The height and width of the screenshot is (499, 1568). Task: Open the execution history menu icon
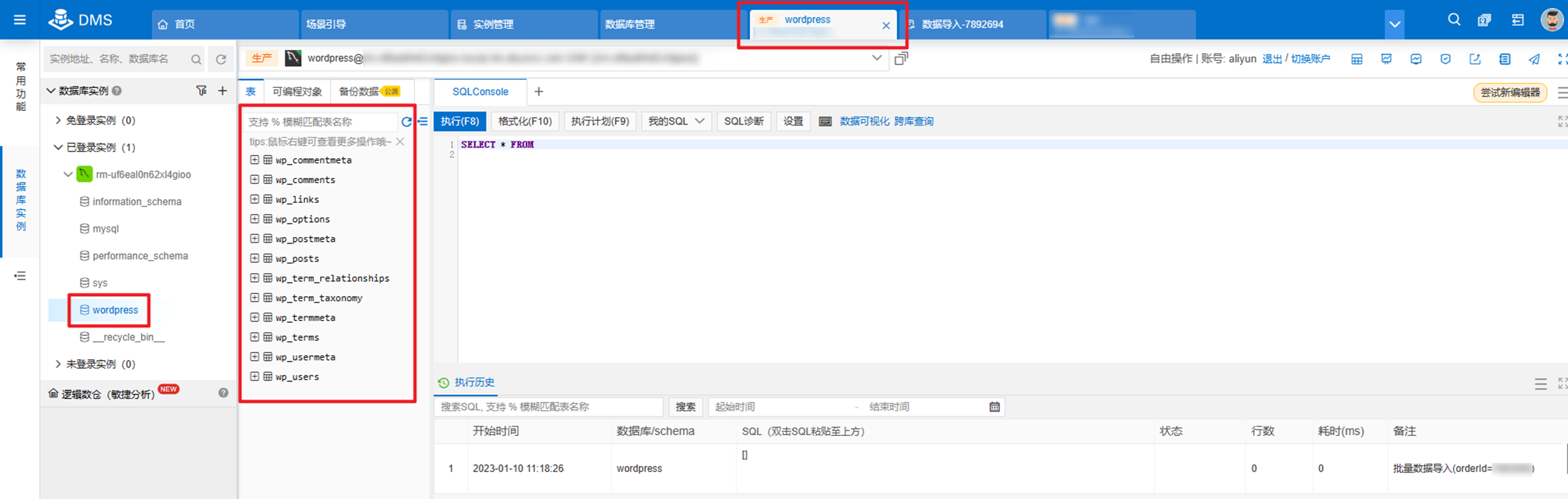click(1540, 384)
